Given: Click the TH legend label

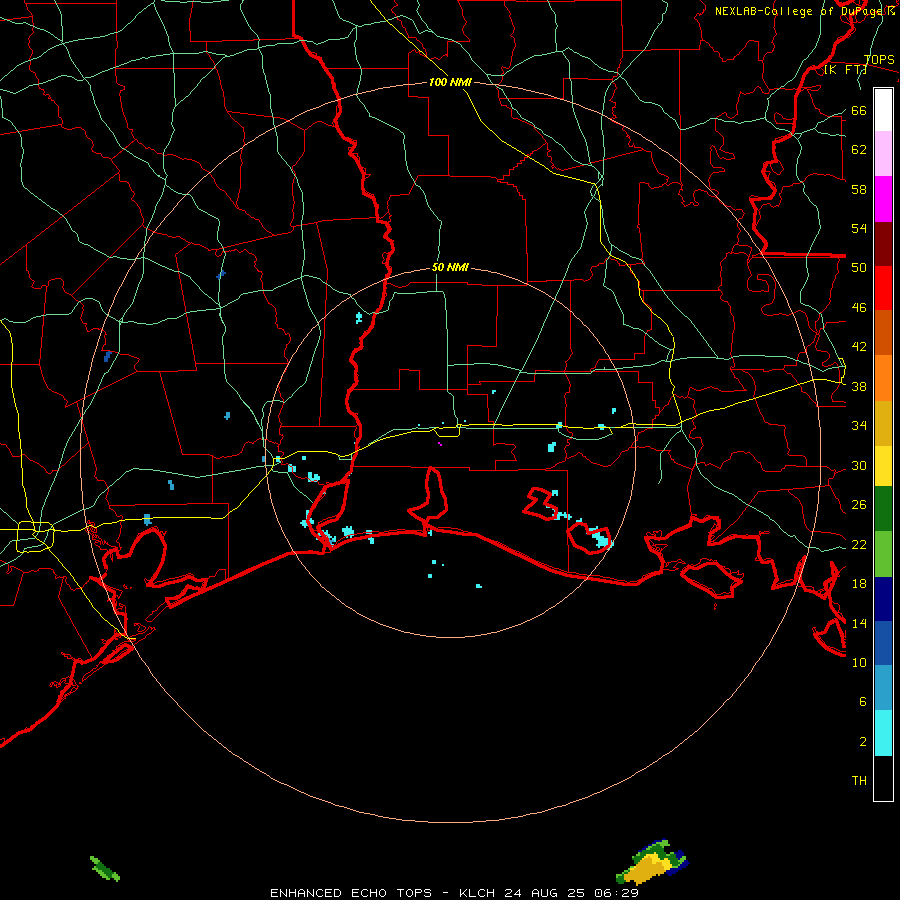Looking at the screenshot, I should click(x=859, y=780).
